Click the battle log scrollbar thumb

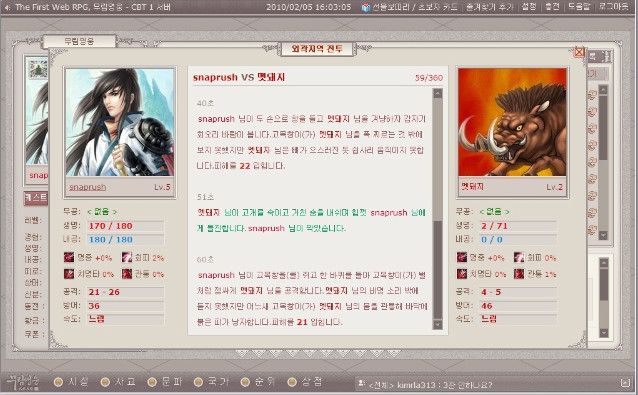437,269
